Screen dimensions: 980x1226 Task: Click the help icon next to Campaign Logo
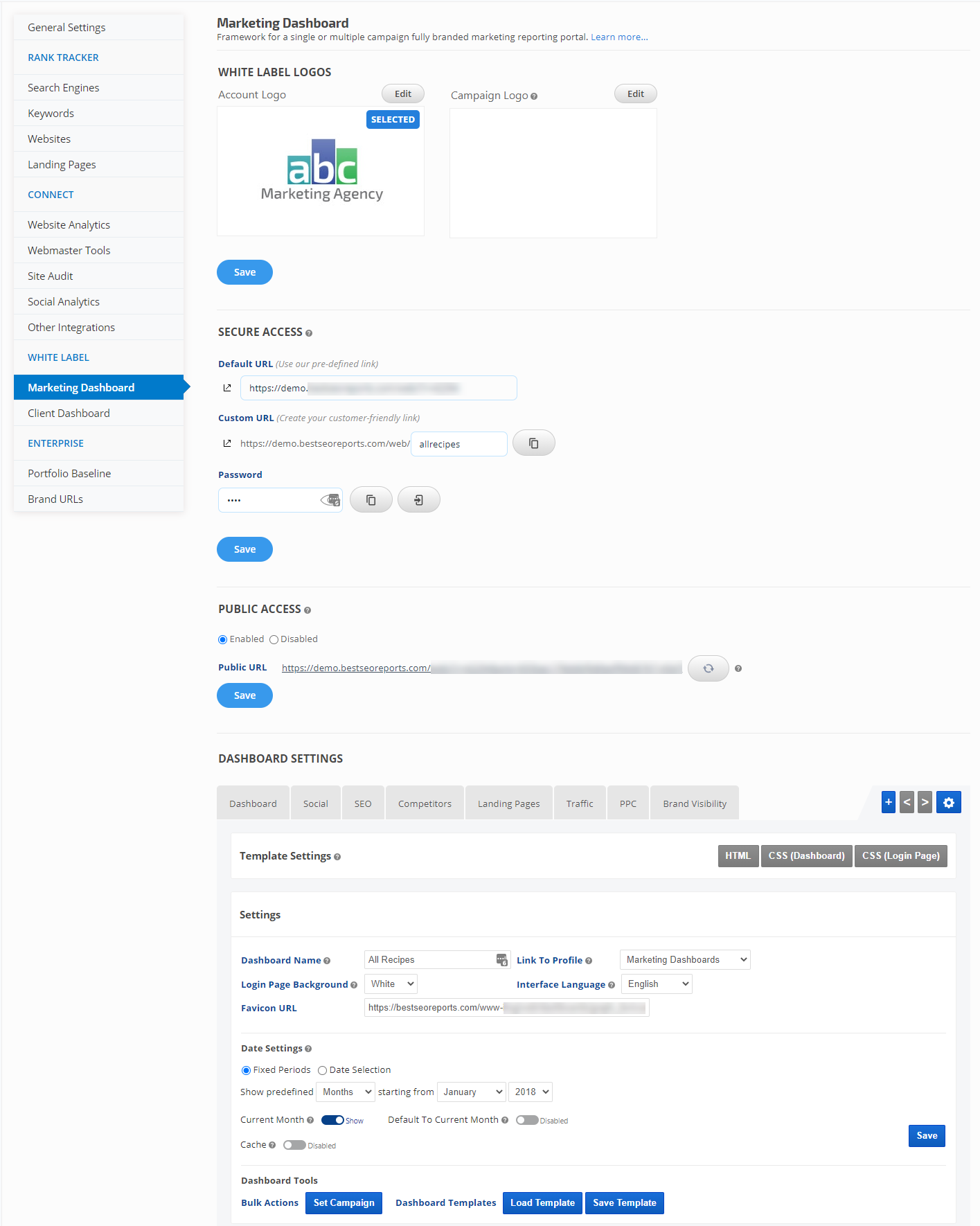(534, 96)
